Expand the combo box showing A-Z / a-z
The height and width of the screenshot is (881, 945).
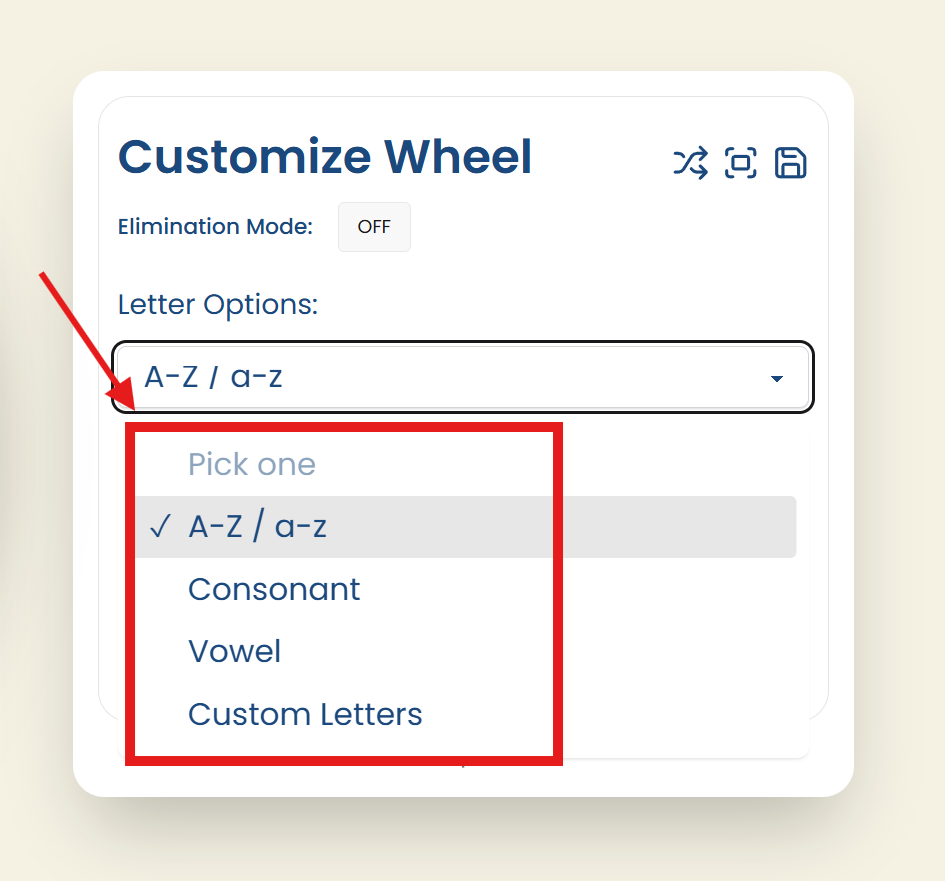click(x=462, y=378)
